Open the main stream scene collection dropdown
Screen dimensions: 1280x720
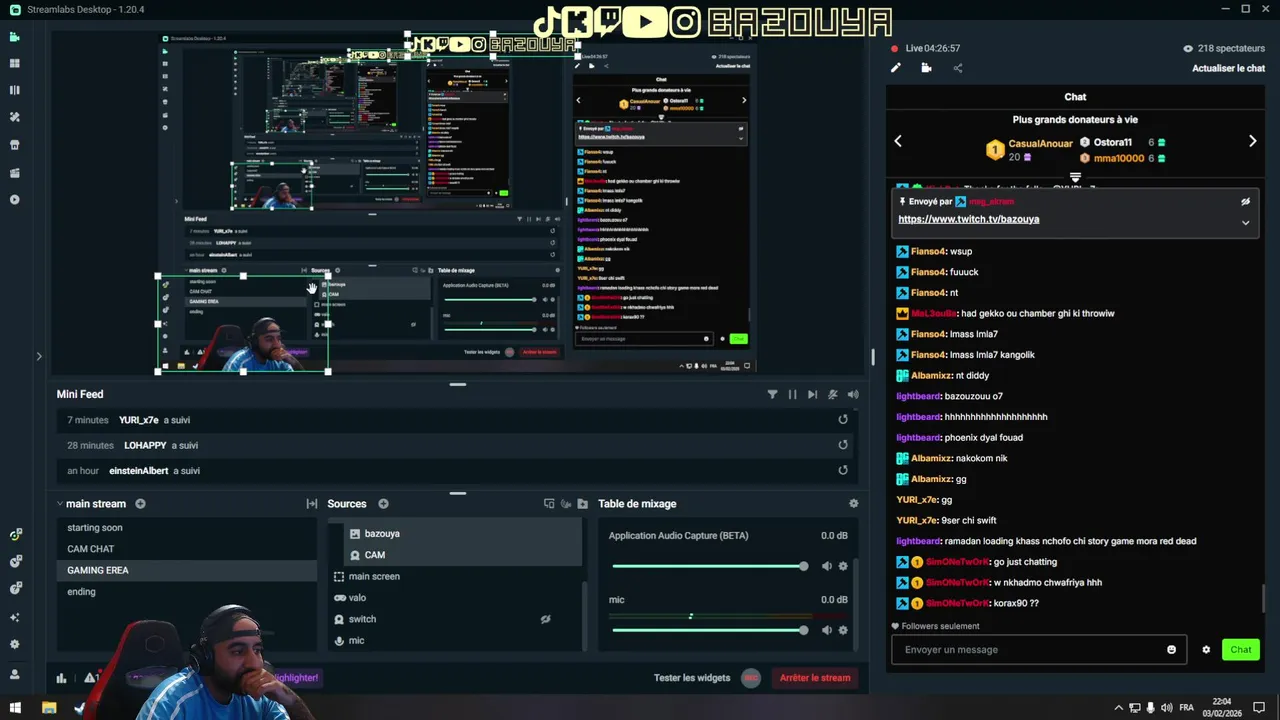pos(91,504)
